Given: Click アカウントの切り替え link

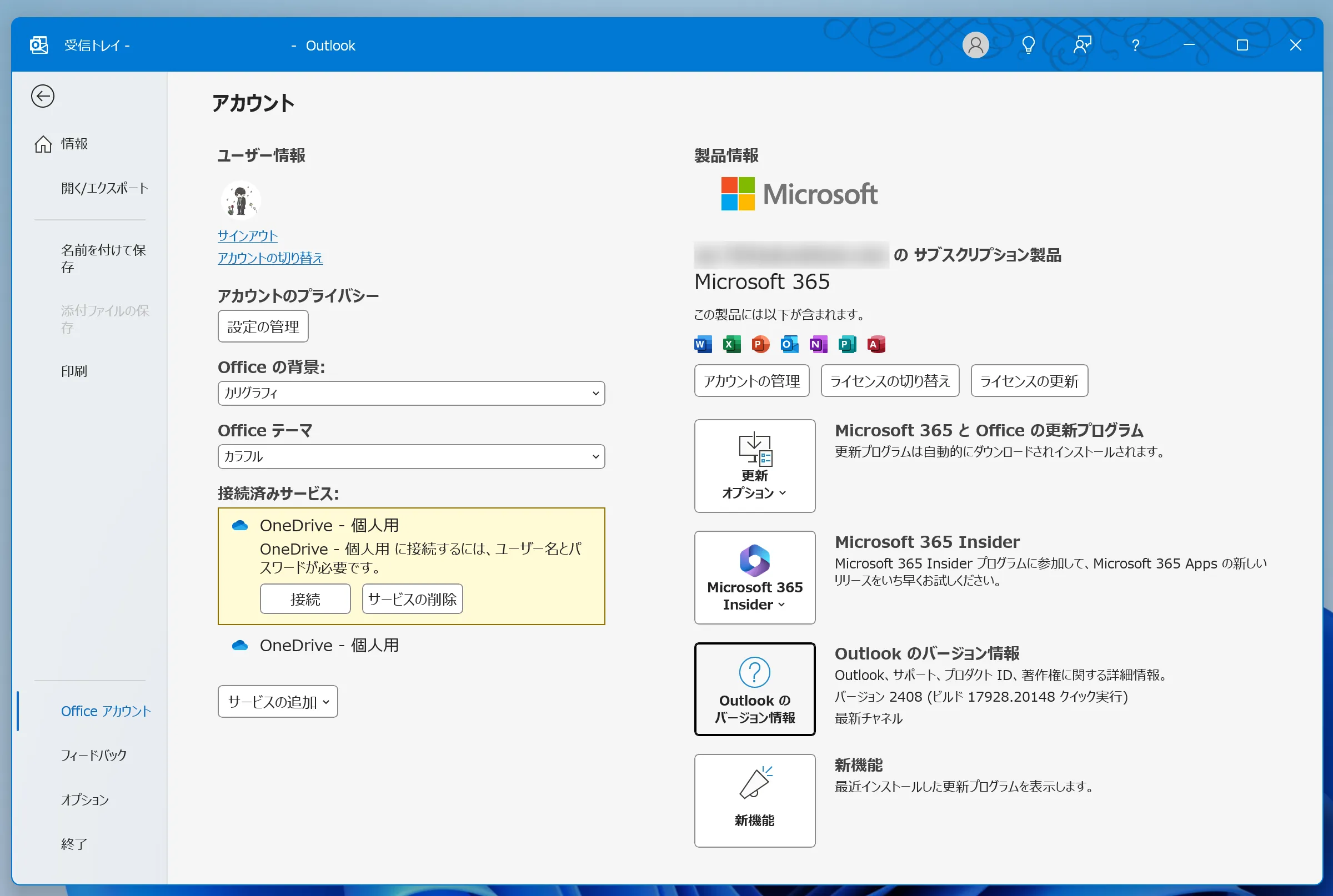Looking at the screenshot, I should (x=270, y=258).
